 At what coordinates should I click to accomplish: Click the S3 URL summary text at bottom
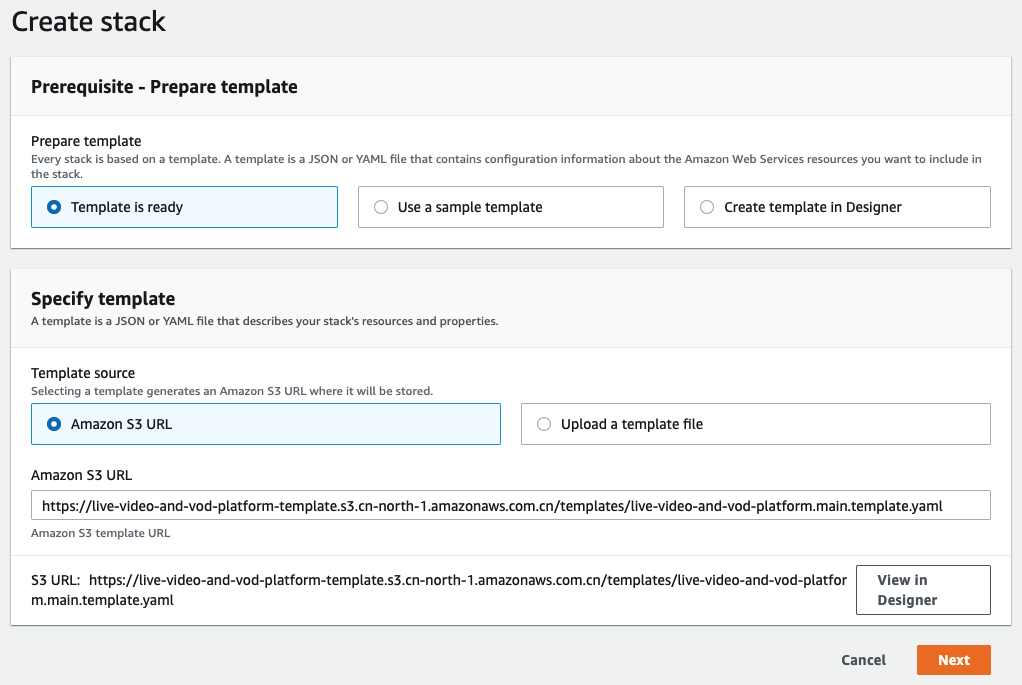point(439,590)
